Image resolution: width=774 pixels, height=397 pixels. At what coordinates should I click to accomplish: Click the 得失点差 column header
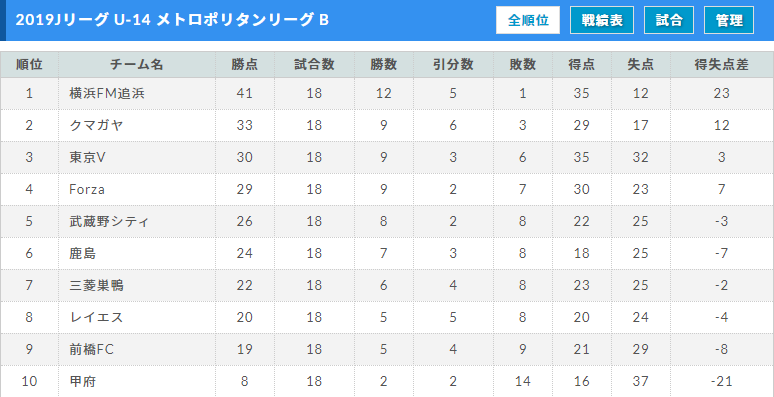(x=721, y=65)
